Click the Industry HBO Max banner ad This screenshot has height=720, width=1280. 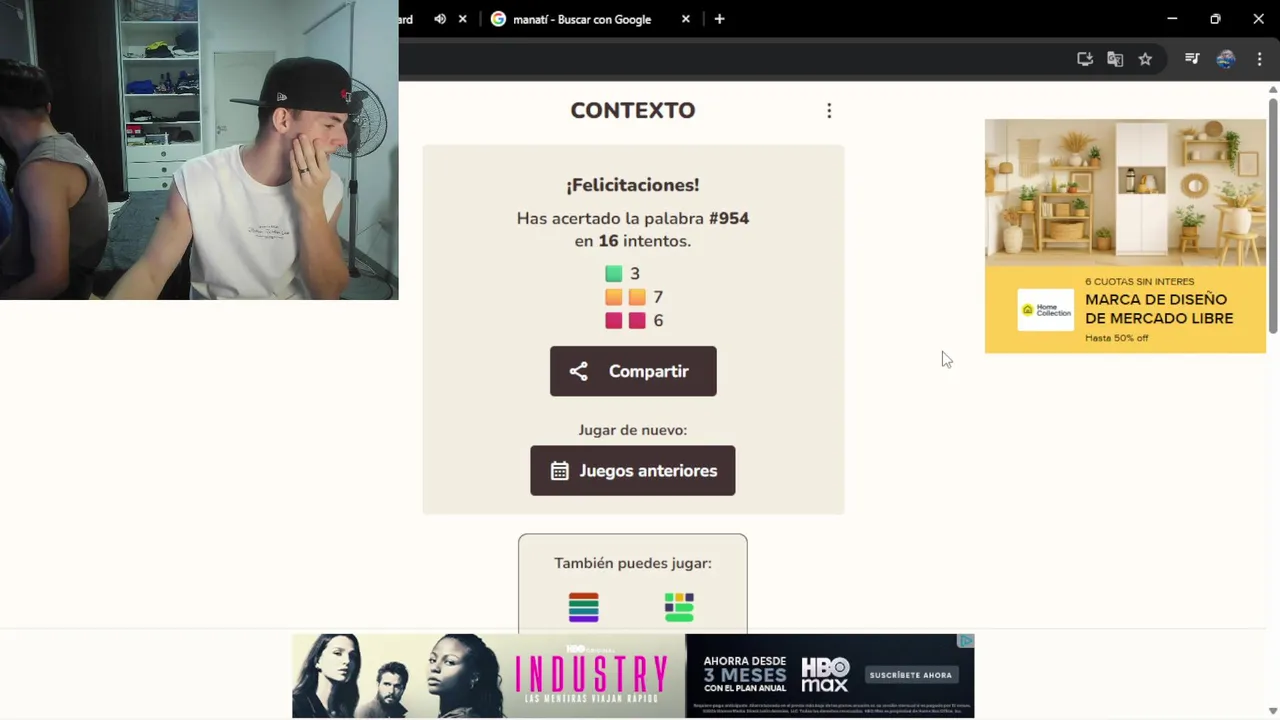633,675
